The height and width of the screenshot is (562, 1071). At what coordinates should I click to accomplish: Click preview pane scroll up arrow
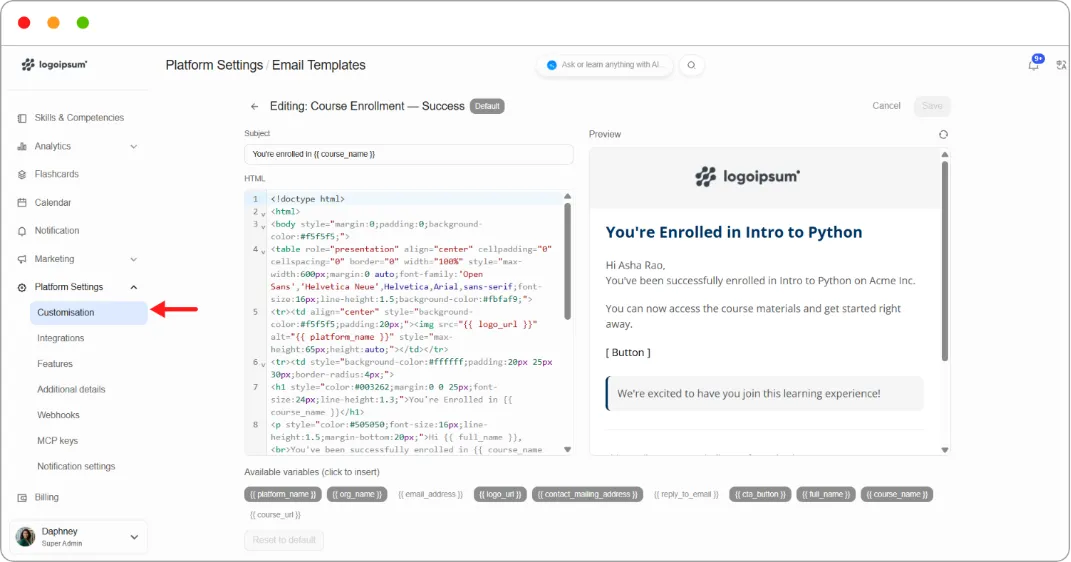point(945,155)
